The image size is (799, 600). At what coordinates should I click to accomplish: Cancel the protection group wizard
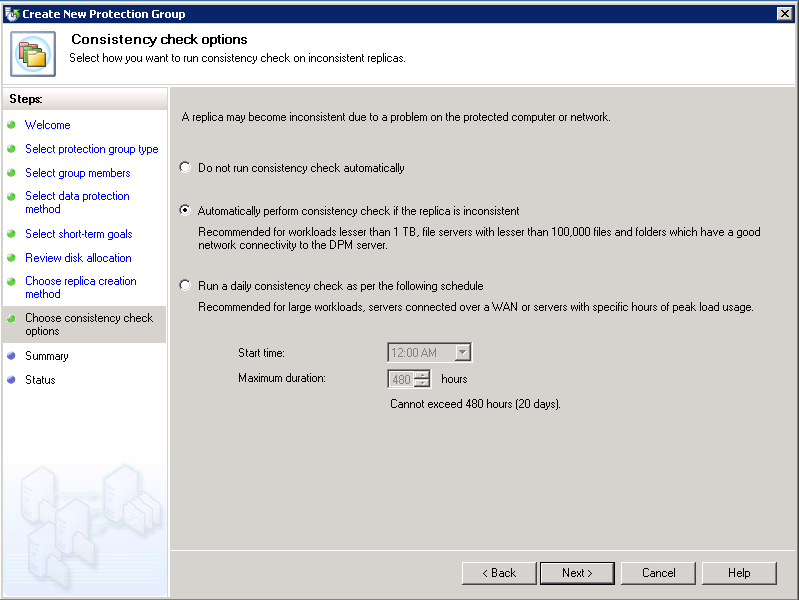tap(658, 573)
